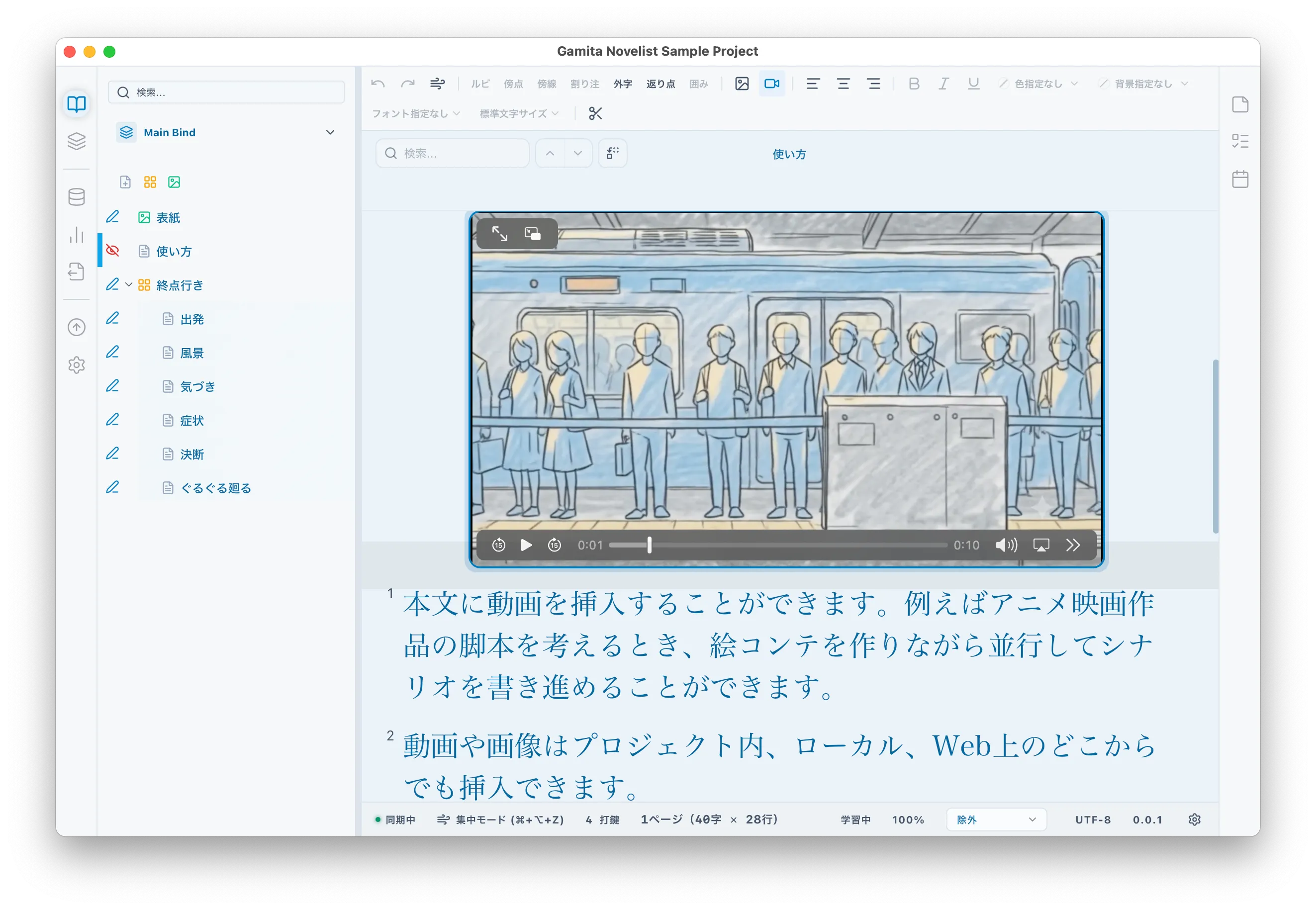Click the video progress slider
The image size is (1316, 910).
pos(777,545)
